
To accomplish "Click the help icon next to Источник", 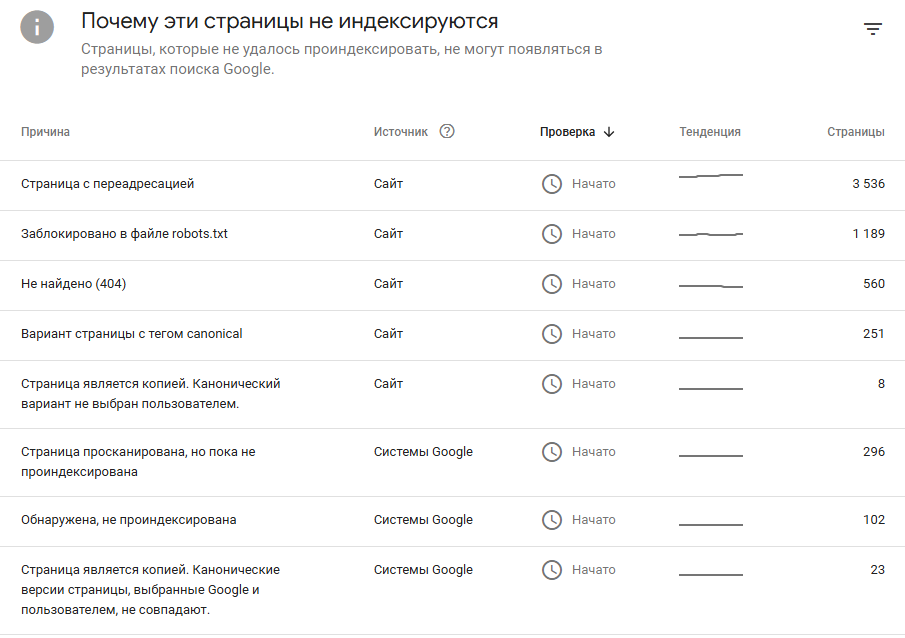I will 447,131.
